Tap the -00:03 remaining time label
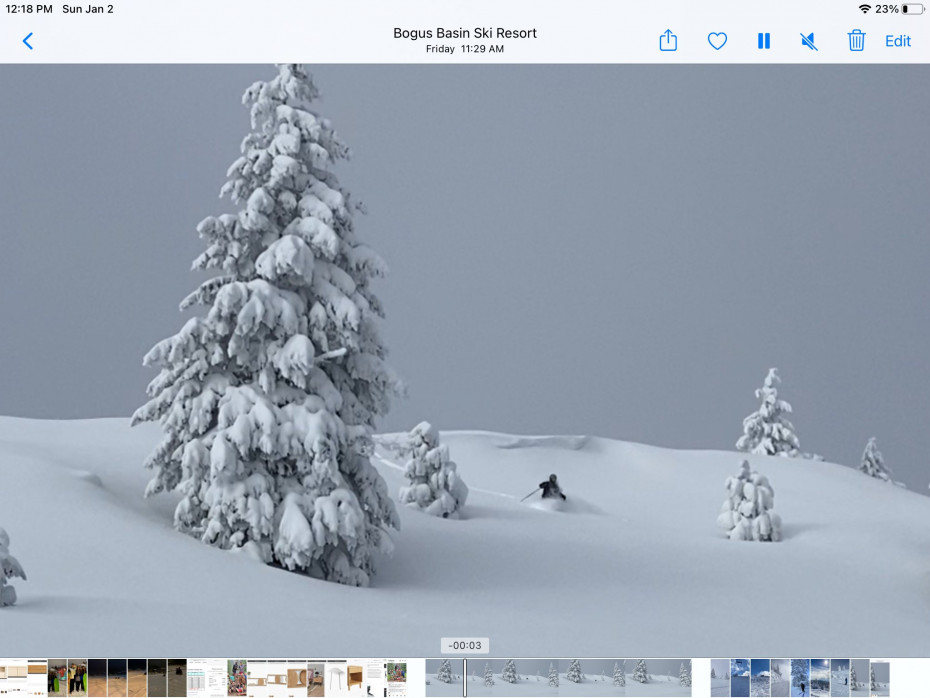The width and height of the screenshot is (930, 698). point(465,645)
